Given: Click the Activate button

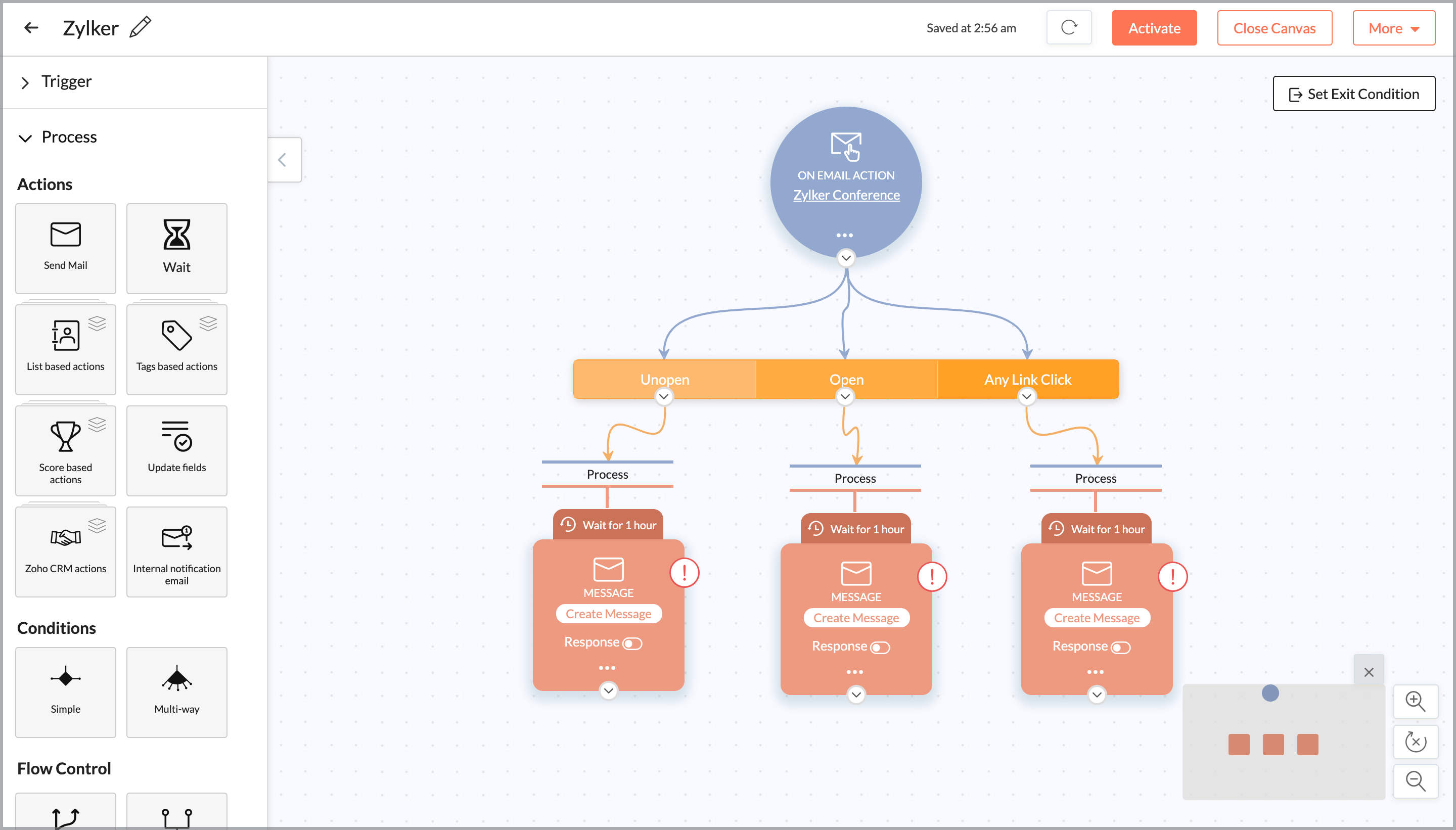Looking at the screenshot, I should point(1154,28).
